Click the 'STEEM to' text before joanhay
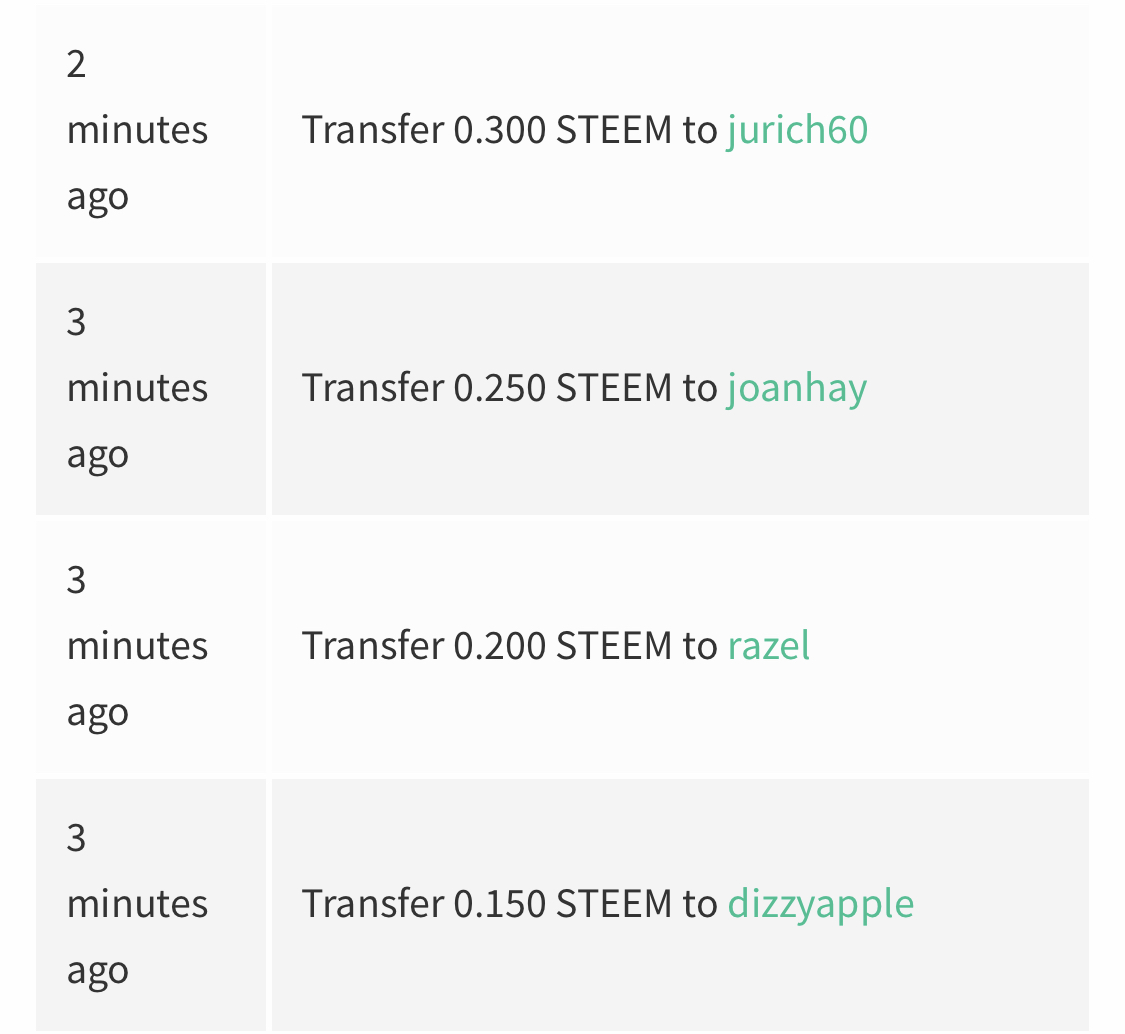The image size is (1125, 1034). point(636,388)
